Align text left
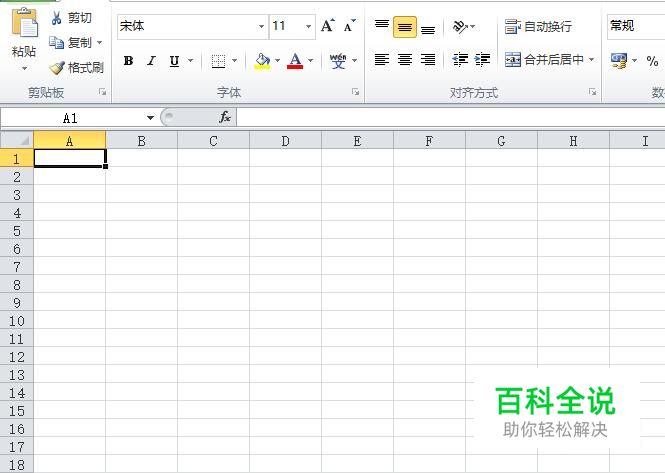The width and height of the screenshot is (665, 473). (x=382, y=60)
